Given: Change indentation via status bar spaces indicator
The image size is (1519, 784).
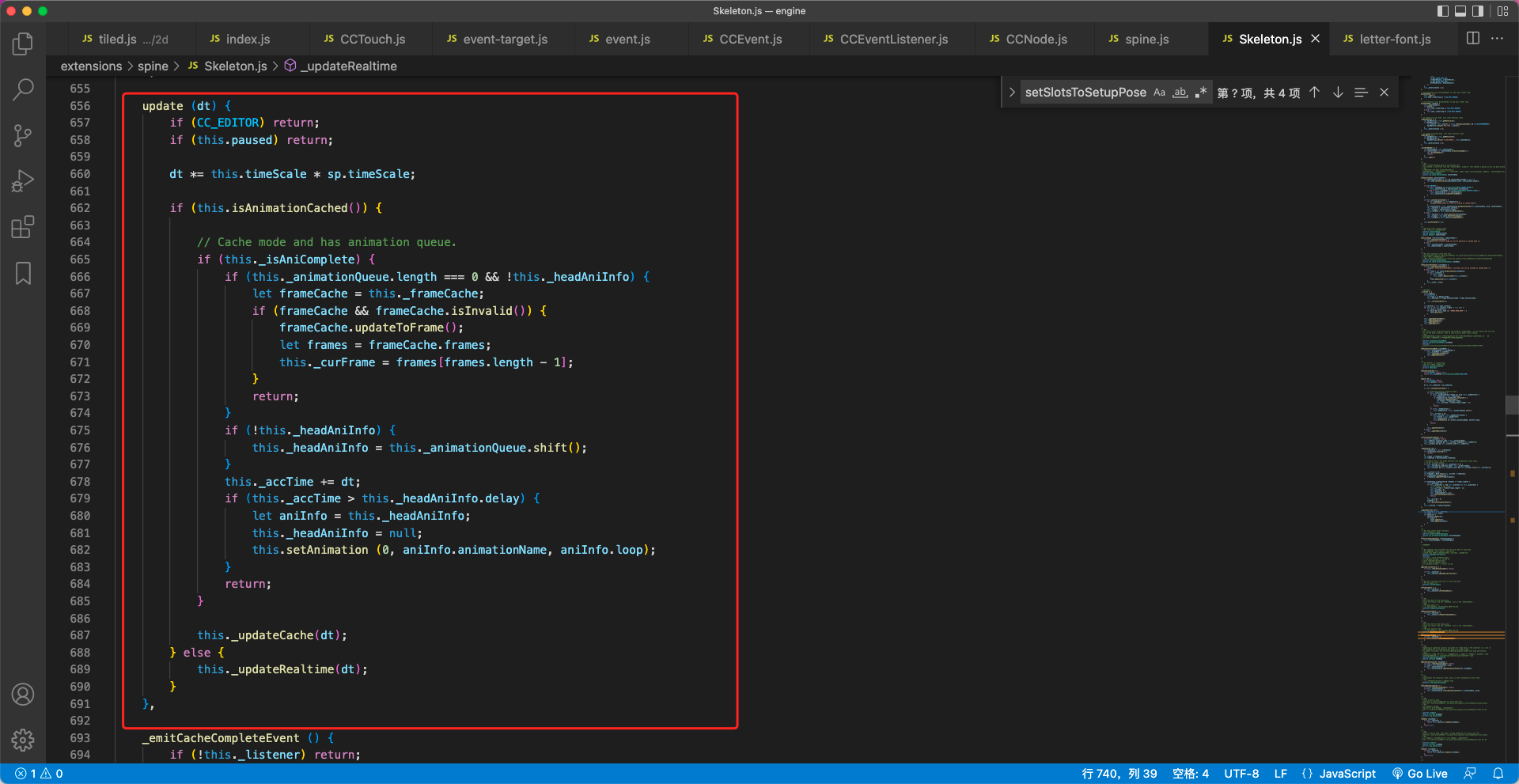Looking at the screenshot, I should tap(1191, 774).
